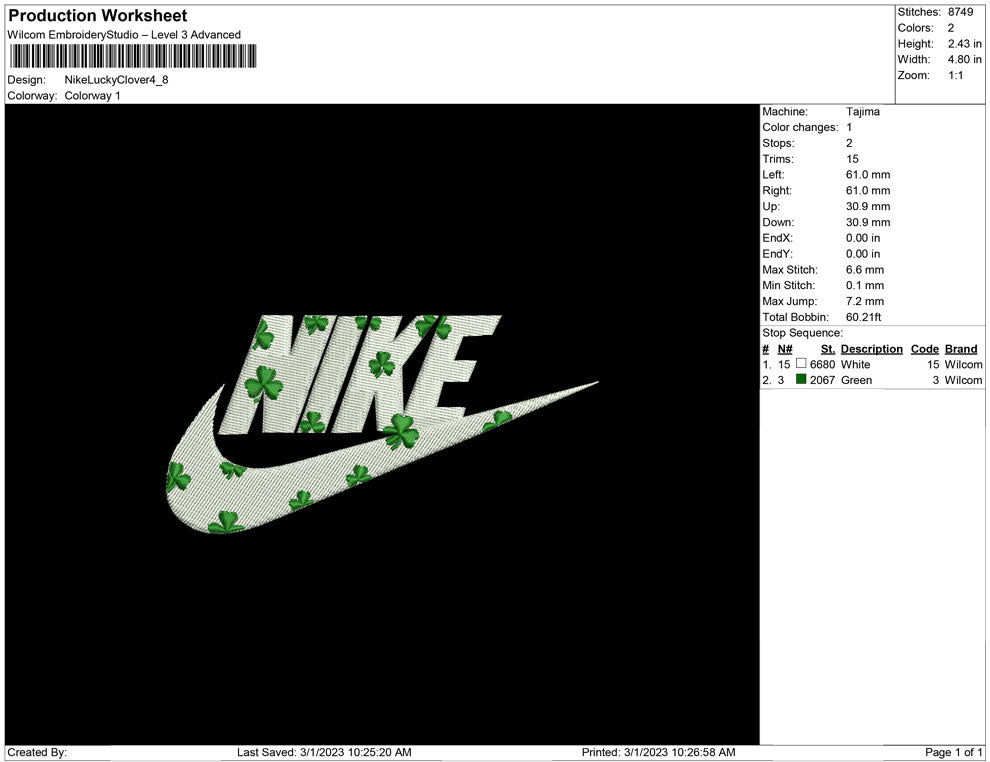Click the Production Worksheet title

click(98, 16)
